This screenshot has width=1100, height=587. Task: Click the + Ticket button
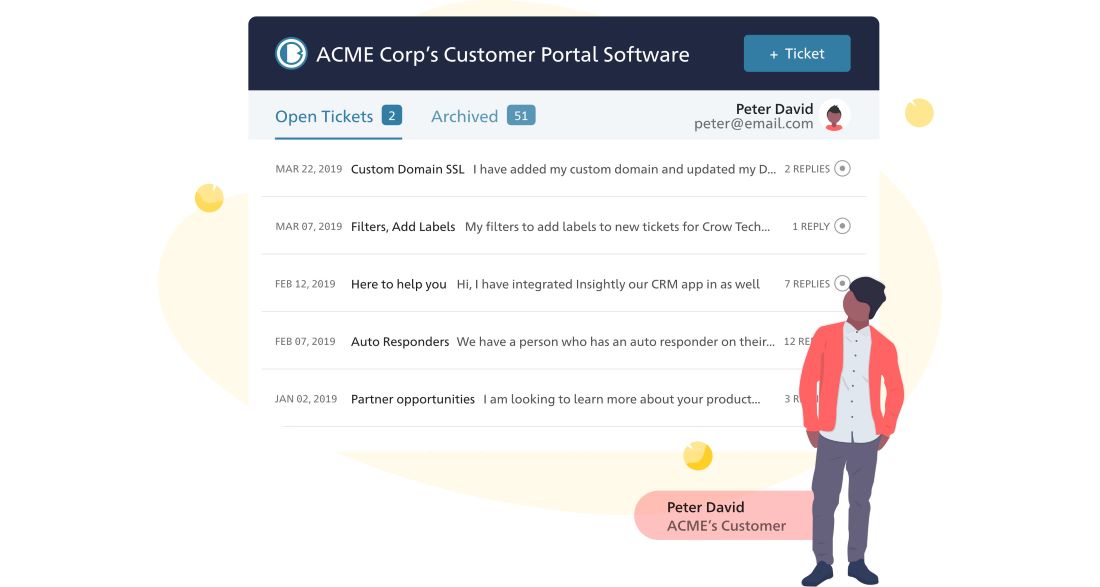click(x=797, y=53)
